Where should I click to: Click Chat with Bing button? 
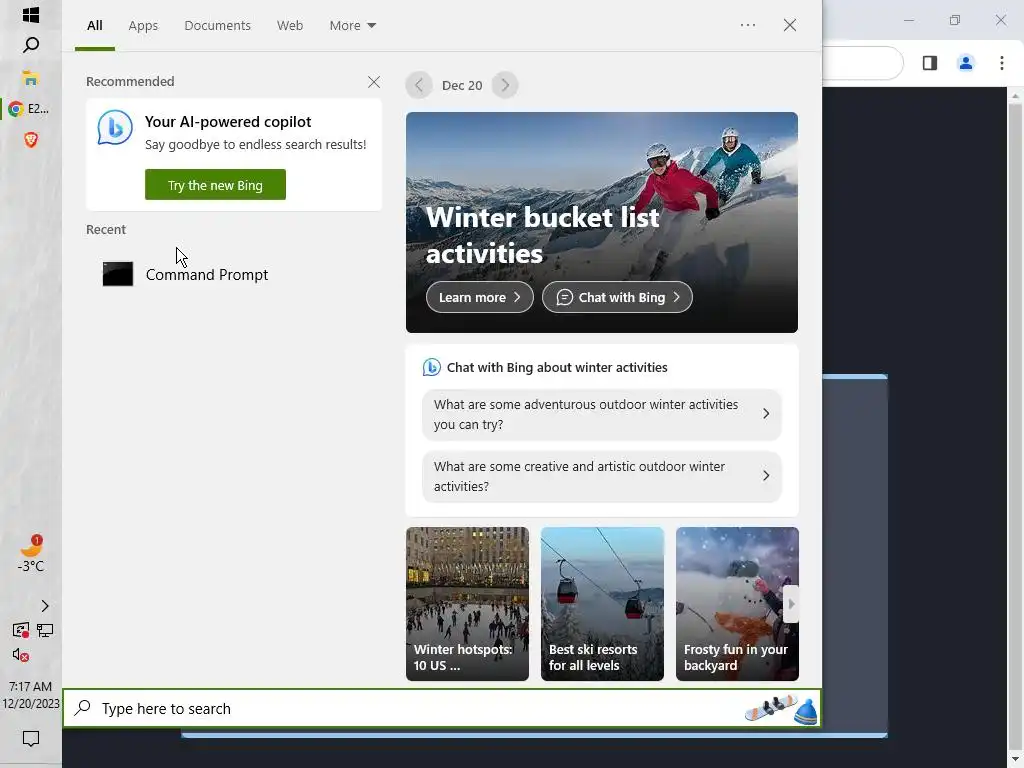point(617,297)
